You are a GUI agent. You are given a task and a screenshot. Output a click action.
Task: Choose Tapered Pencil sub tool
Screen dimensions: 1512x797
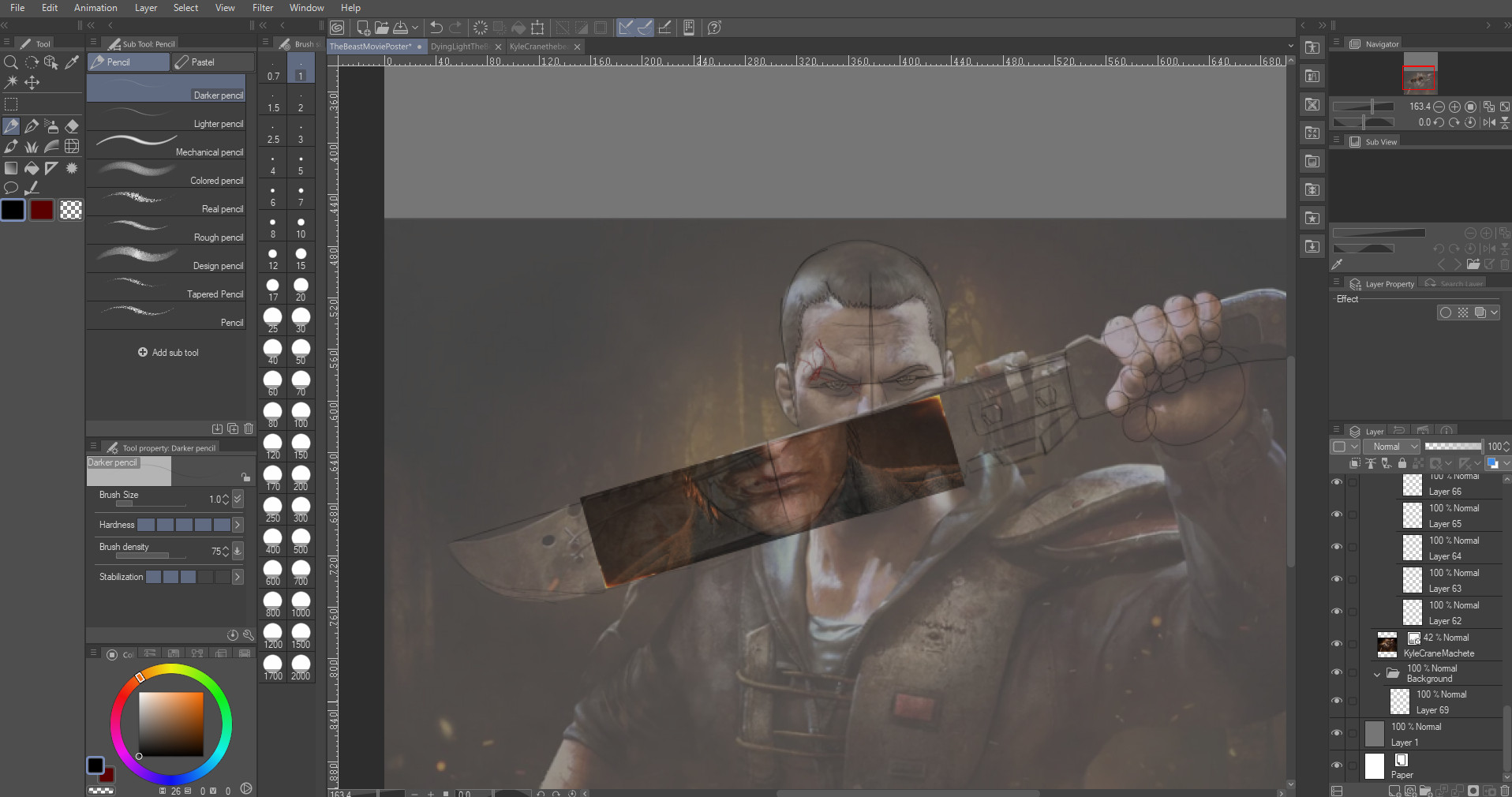point(167,286)
